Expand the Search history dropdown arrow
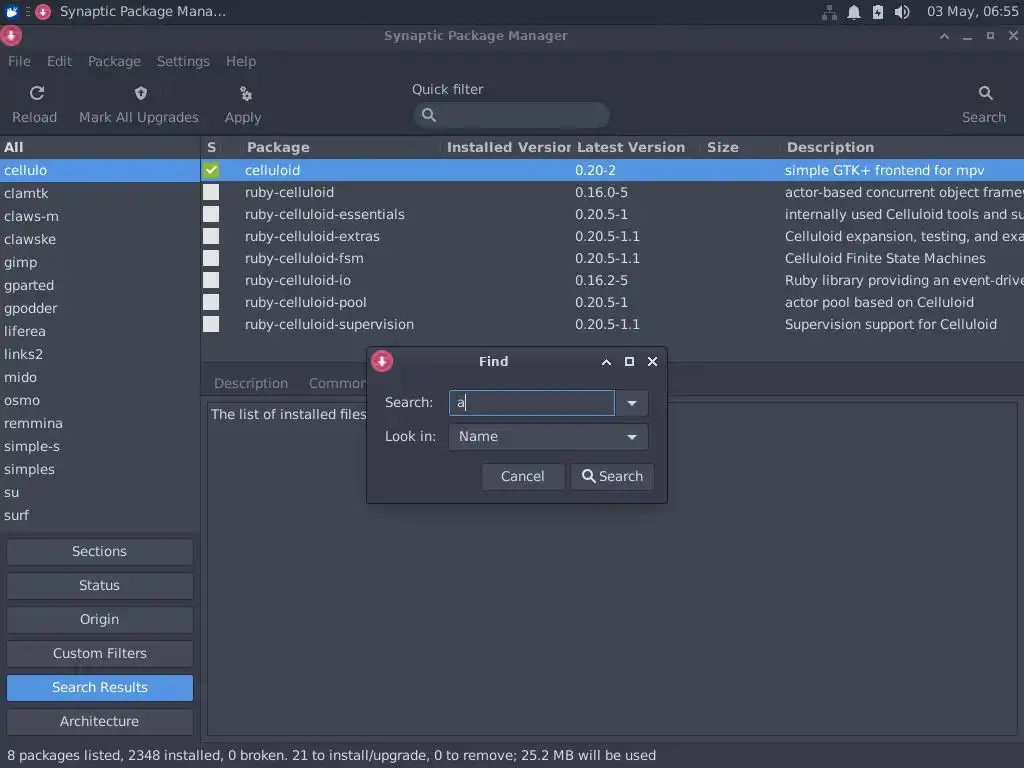1024x768 pixels. tap(632, 403)
